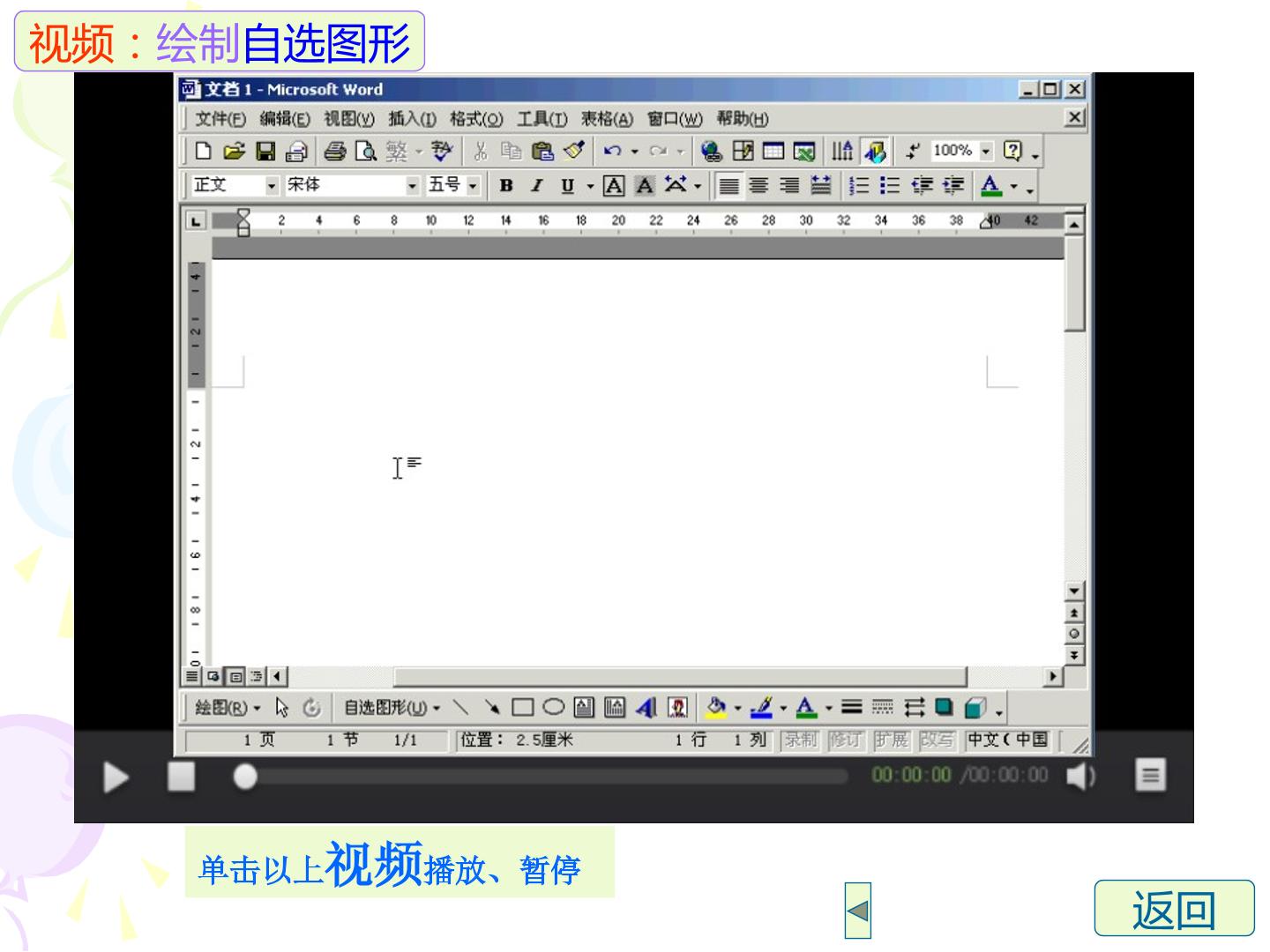This screenshot has height=952, width=1270.
Task: Toggle Italic formatting
Action: point(536,186)
